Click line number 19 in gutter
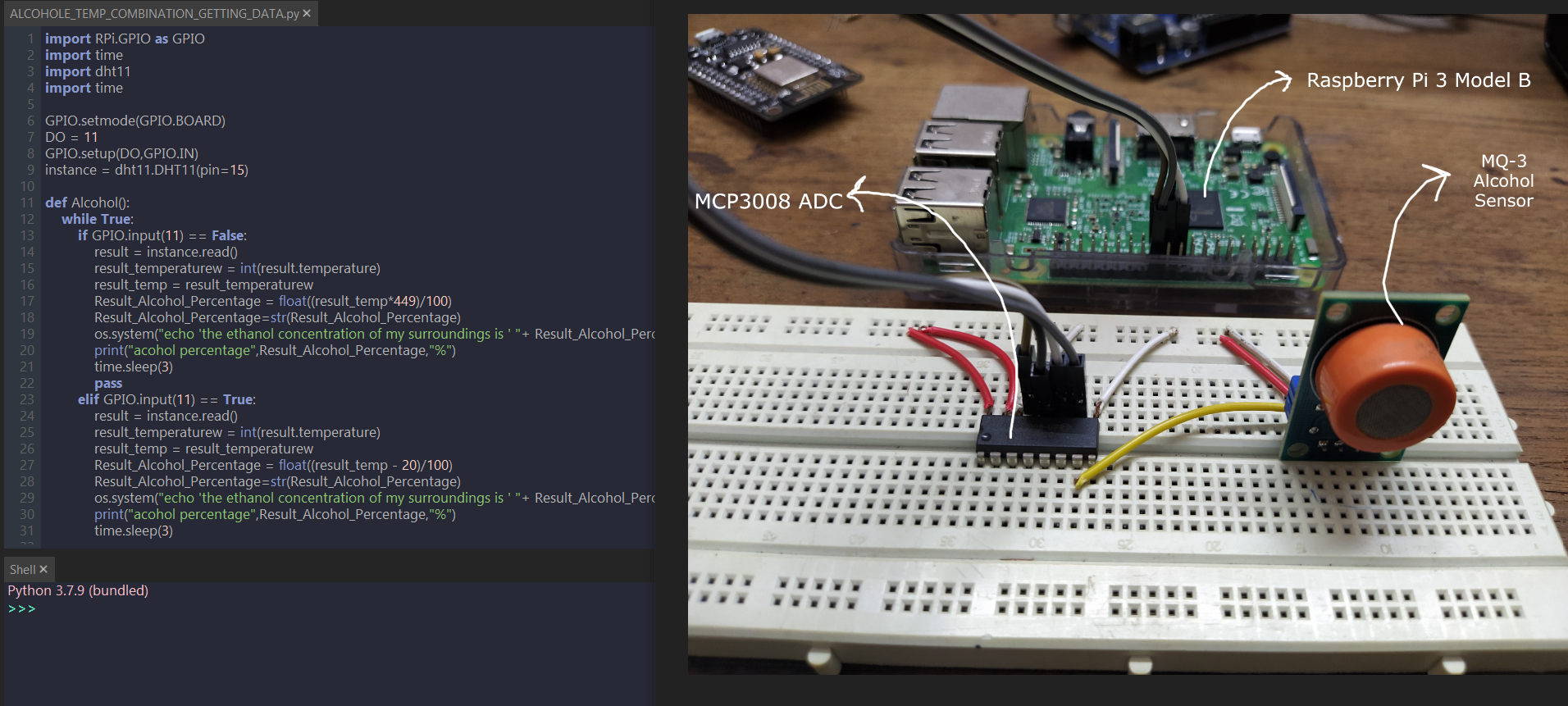The width and height of the screenshot is (1568, 706). tap(27, 334)
